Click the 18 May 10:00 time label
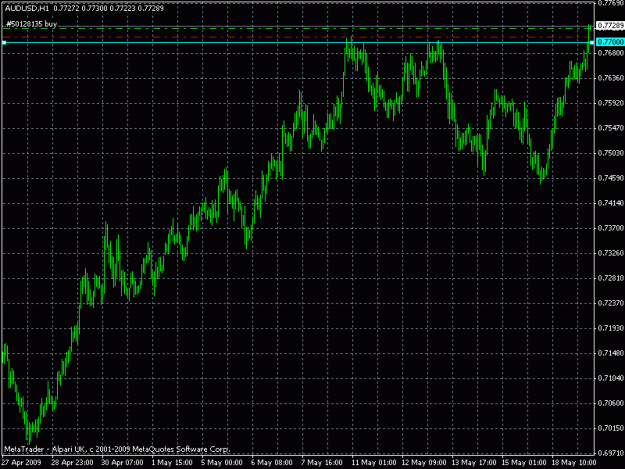 (574, 463)
